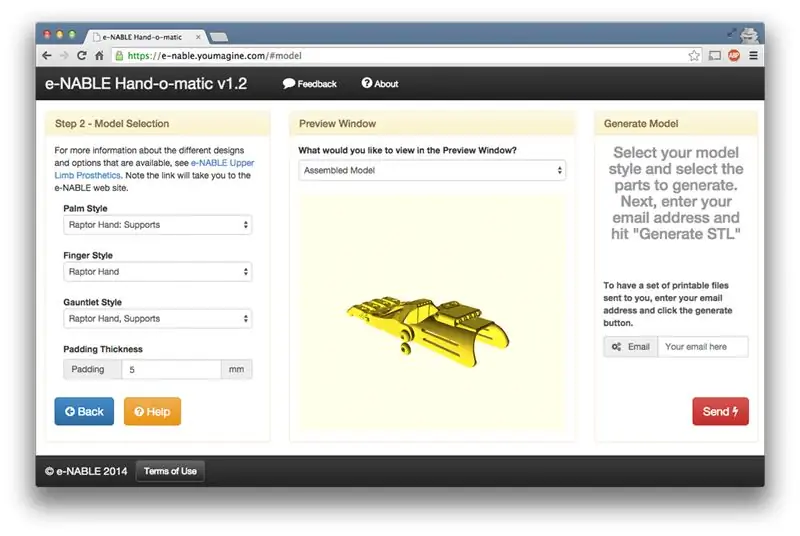Bookmark page with star icon
Viewport: 800px width, 536px height.
coord(694,56)
